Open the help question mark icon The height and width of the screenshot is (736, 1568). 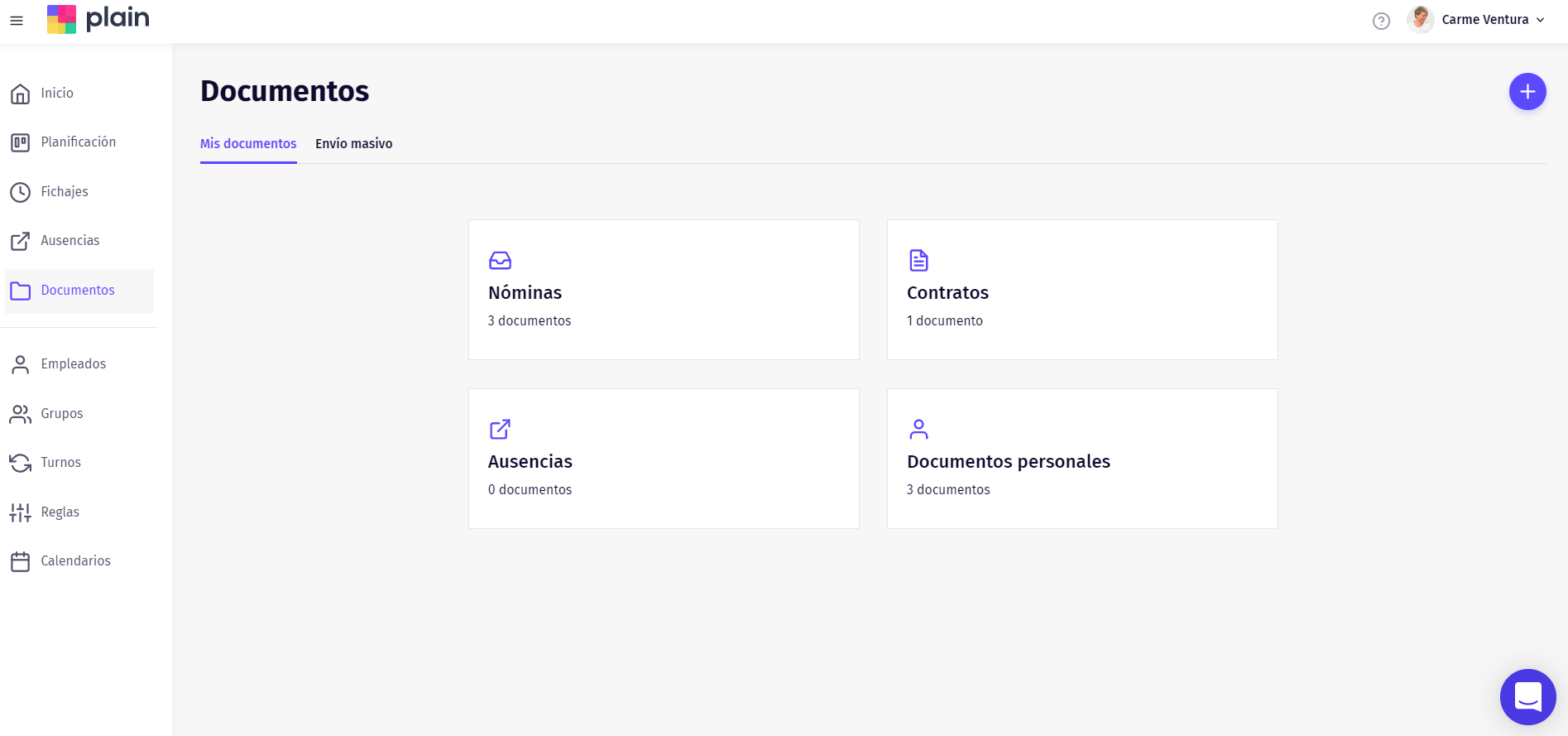[1381, 21]
